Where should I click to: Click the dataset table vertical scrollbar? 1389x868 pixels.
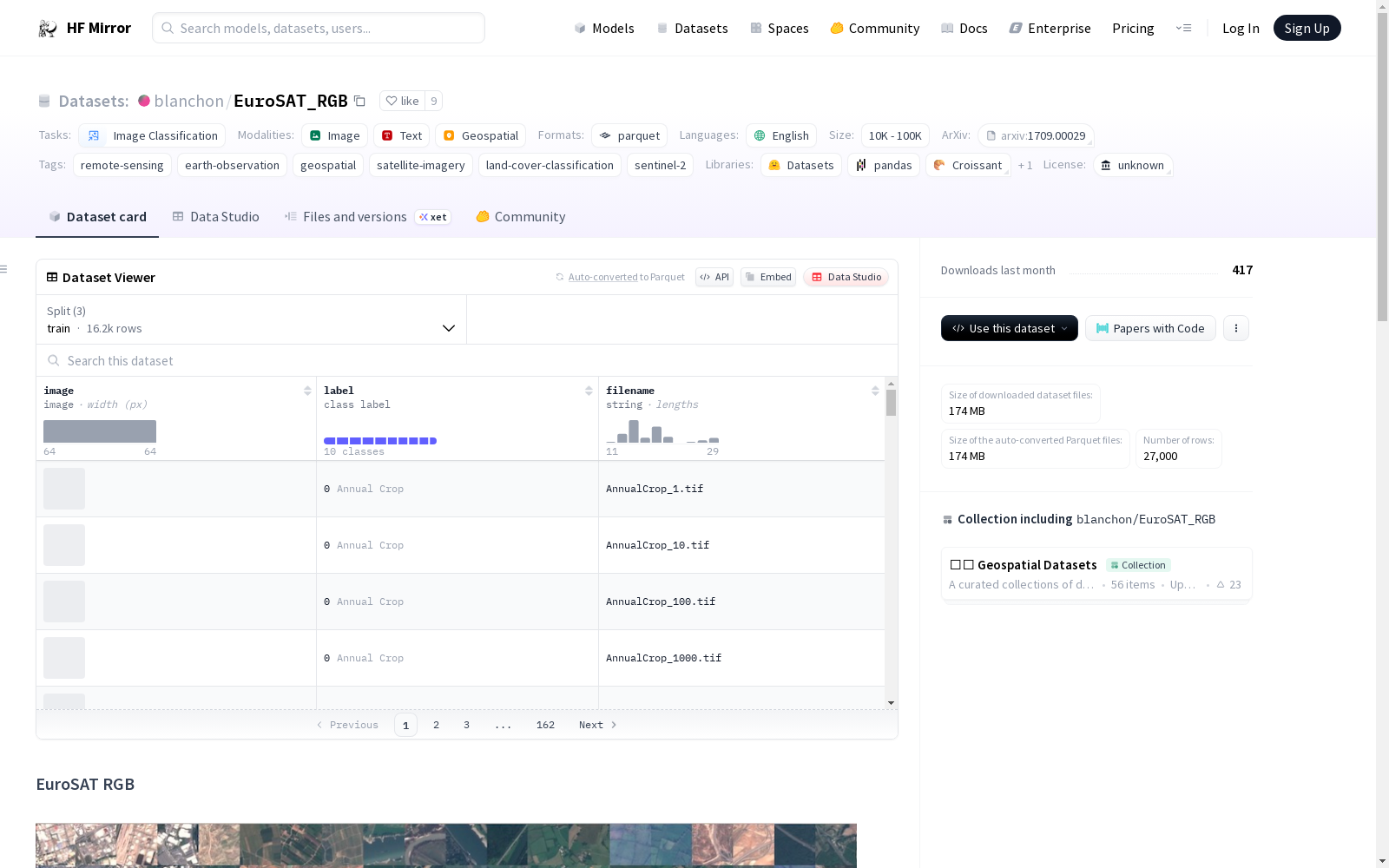891,402
